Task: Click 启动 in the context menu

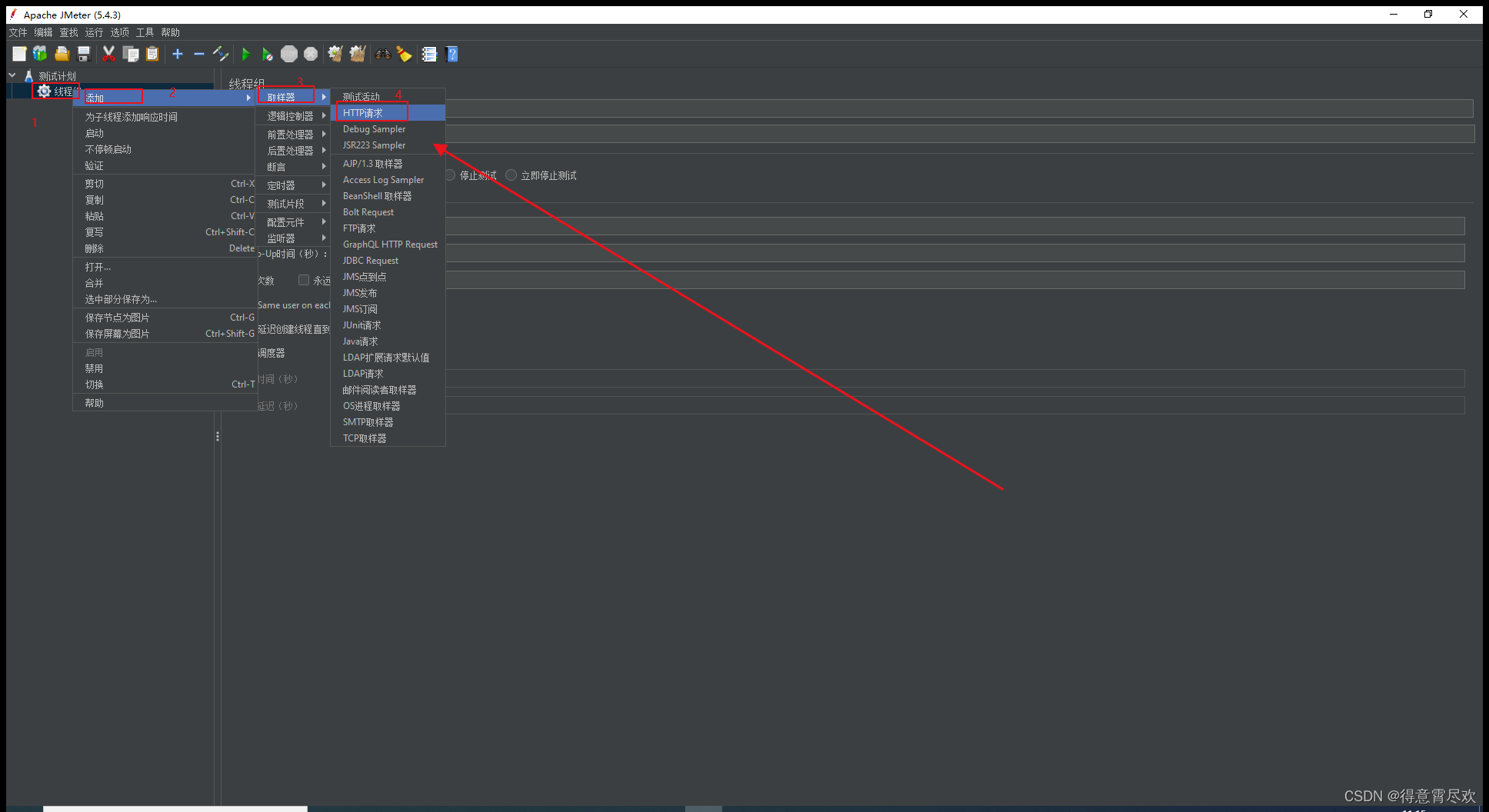Action: (165, 133)
